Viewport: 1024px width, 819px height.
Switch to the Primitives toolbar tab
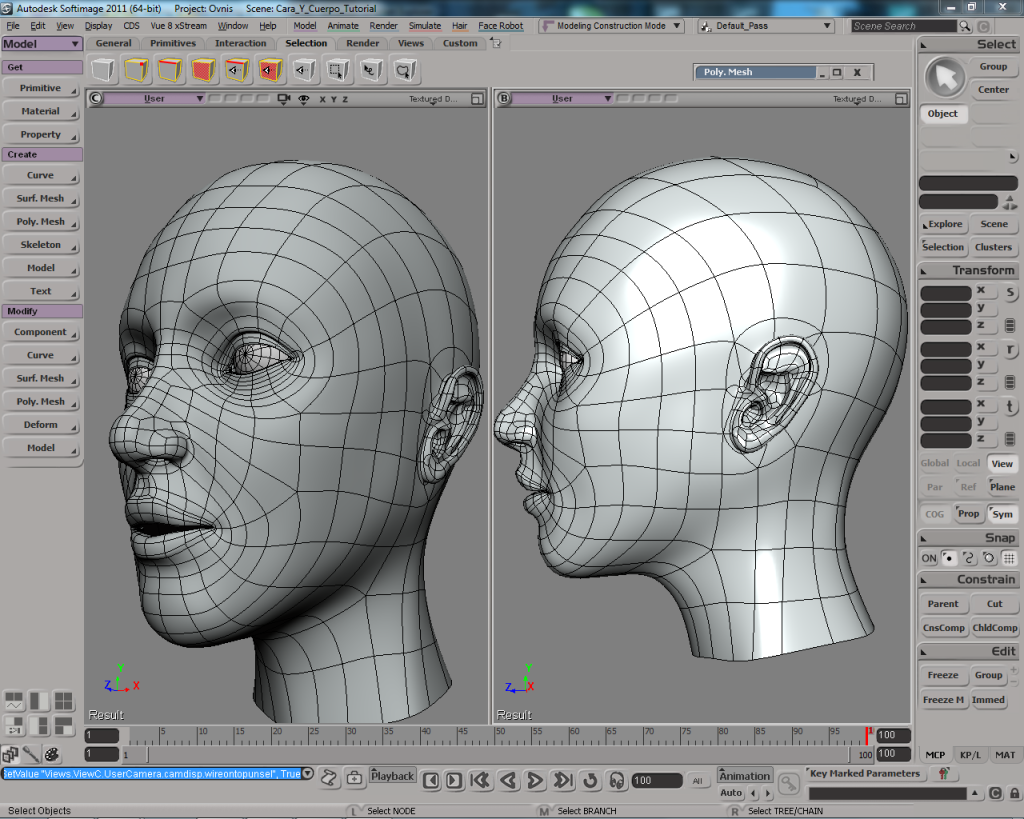click(173, 43)
